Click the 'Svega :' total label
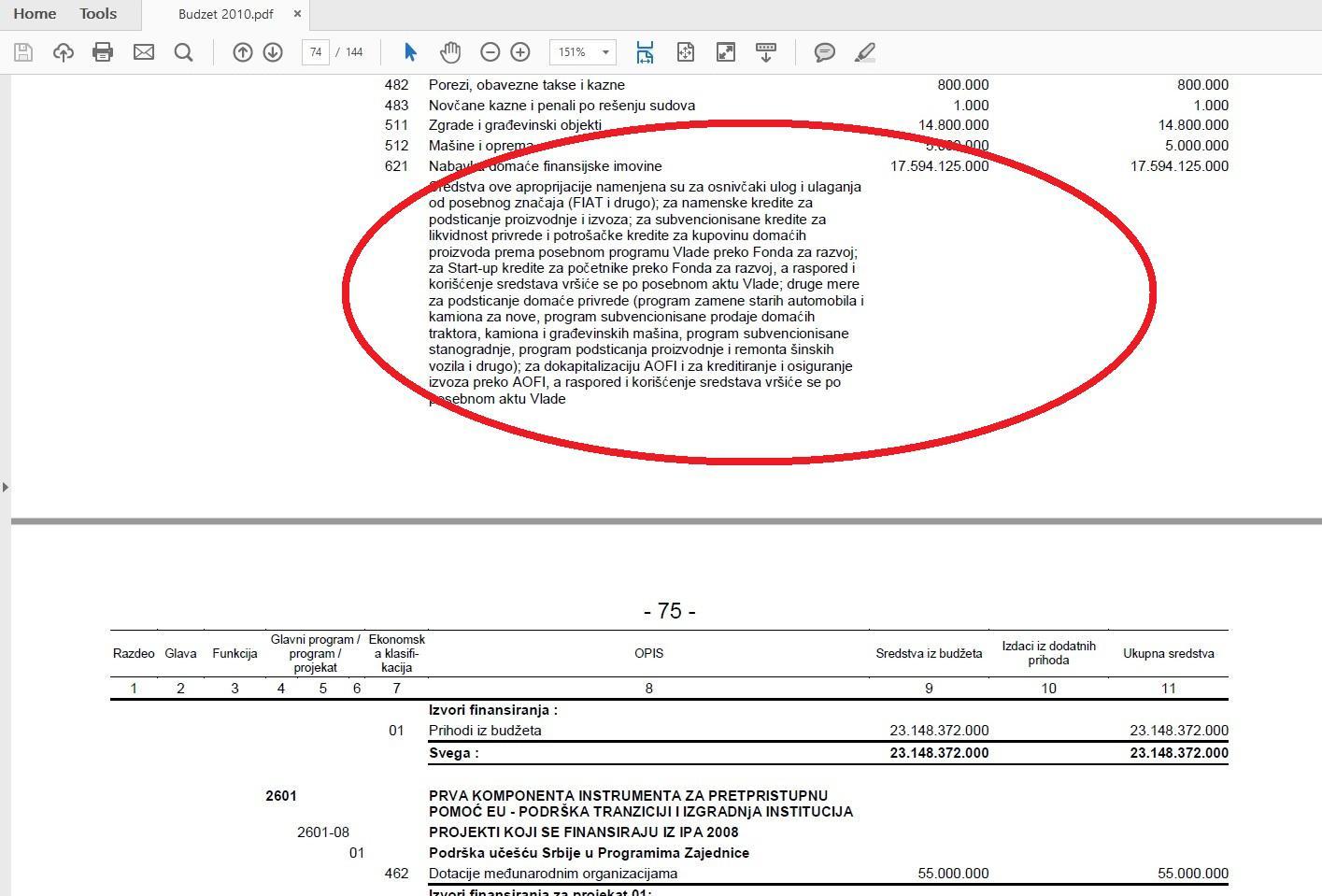 pyautogui.click(x=454, y=753)
